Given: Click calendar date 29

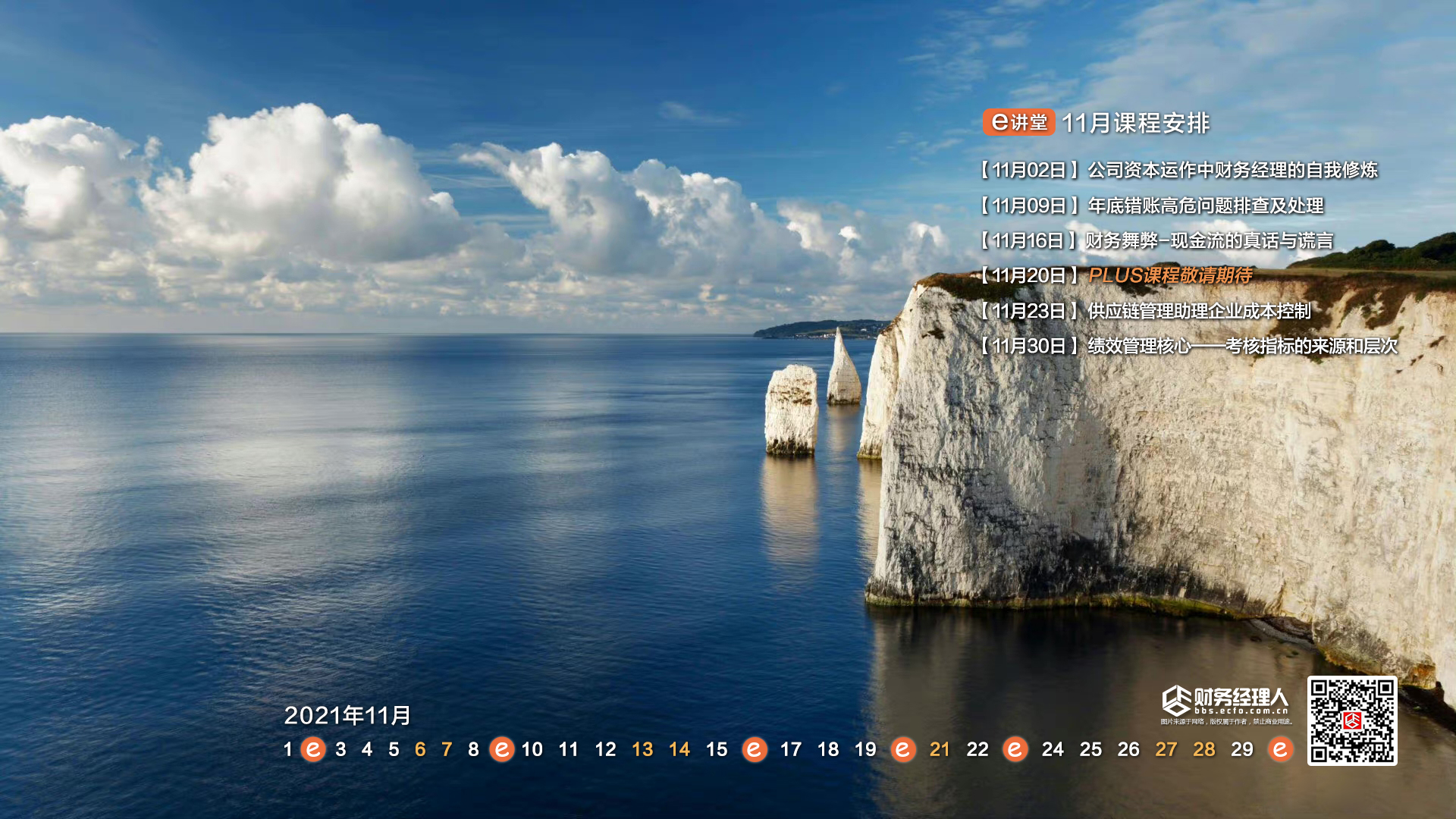Looking at the screenshot, I should [1242, 749].
